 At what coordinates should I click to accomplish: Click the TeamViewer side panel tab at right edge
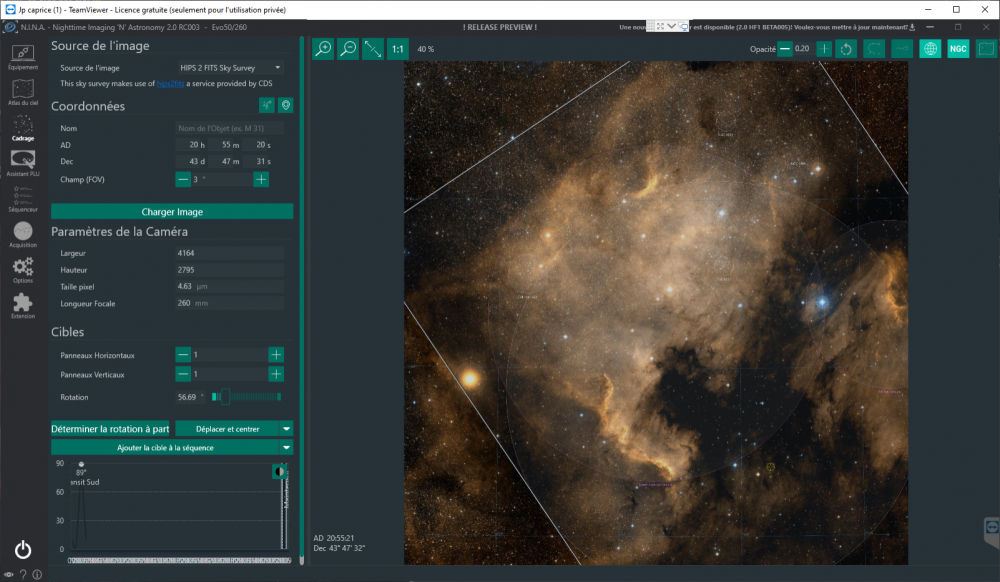coord(992,532)
